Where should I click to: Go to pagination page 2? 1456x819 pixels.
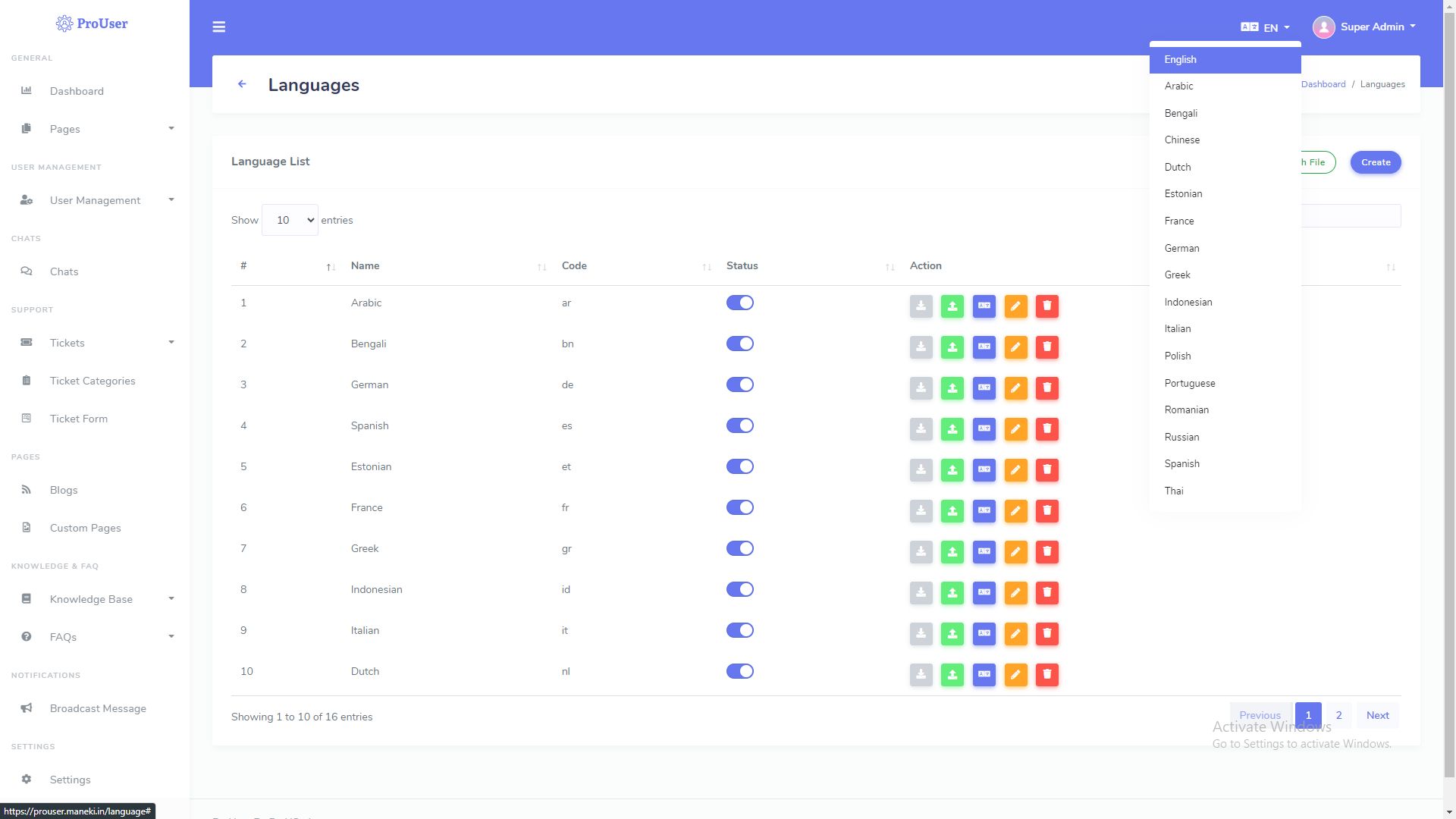1338,715
